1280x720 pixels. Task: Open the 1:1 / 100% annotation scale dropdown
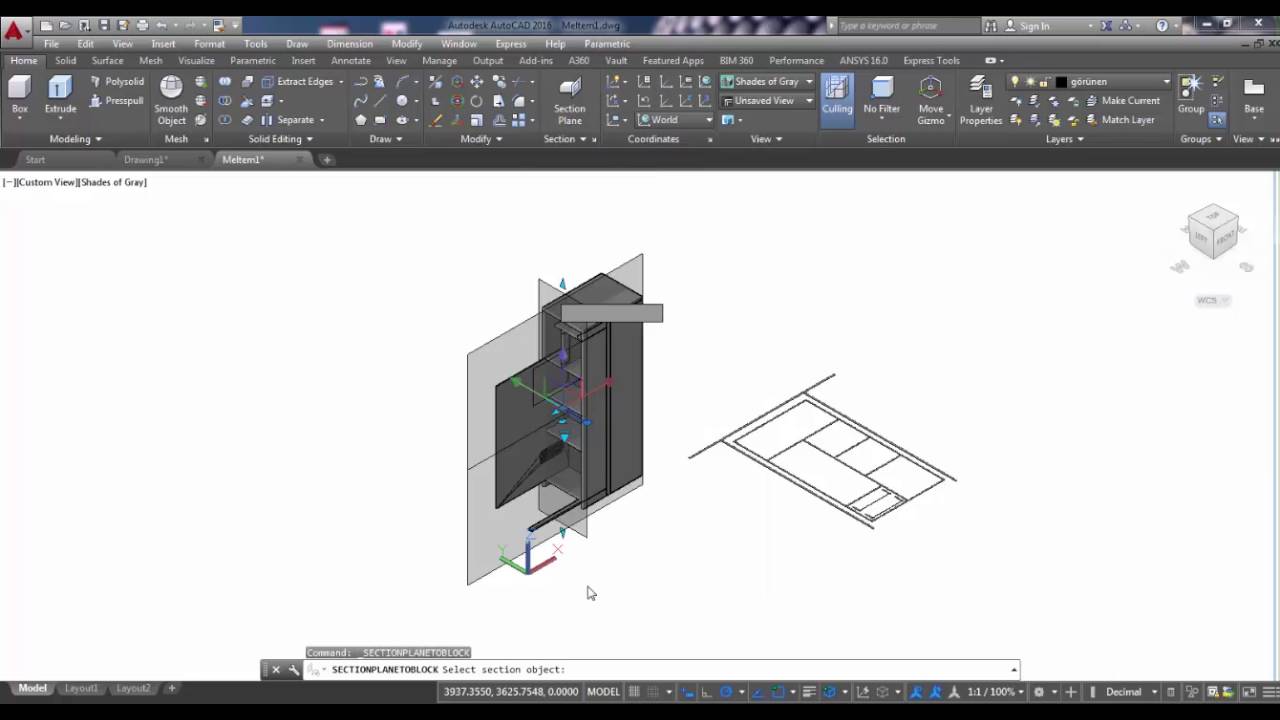point(994,692)
